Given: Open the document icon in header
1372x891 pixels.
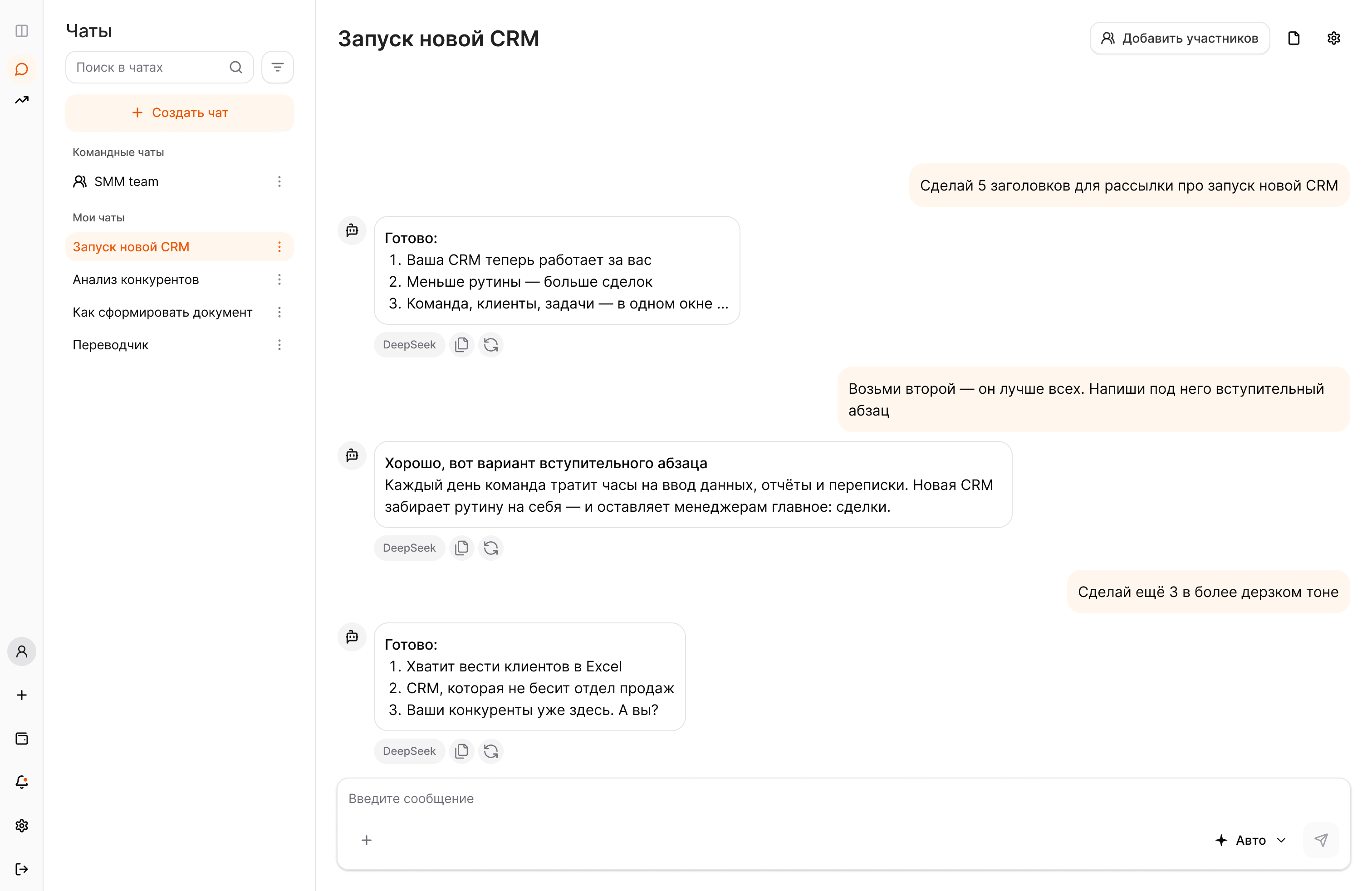Looking at the screenshot, I should (x=1294, y=38).
